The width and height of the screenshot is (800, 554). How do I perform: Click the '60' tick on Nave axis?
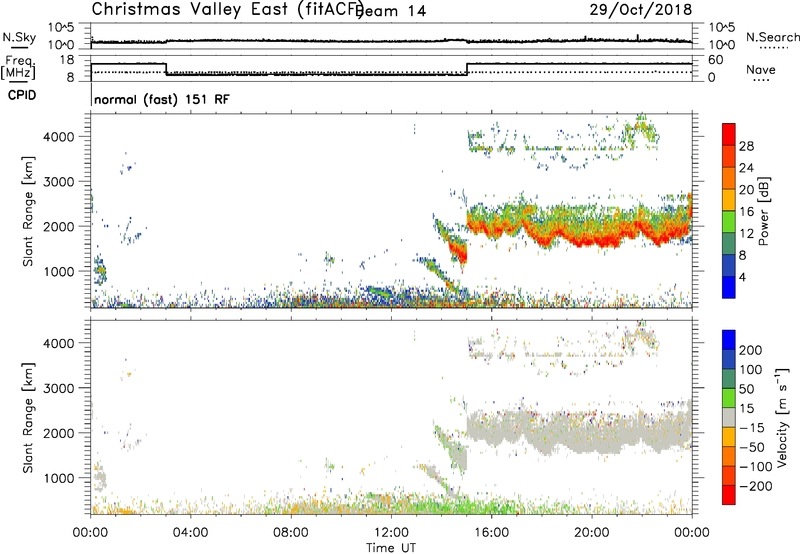[716, 60]
